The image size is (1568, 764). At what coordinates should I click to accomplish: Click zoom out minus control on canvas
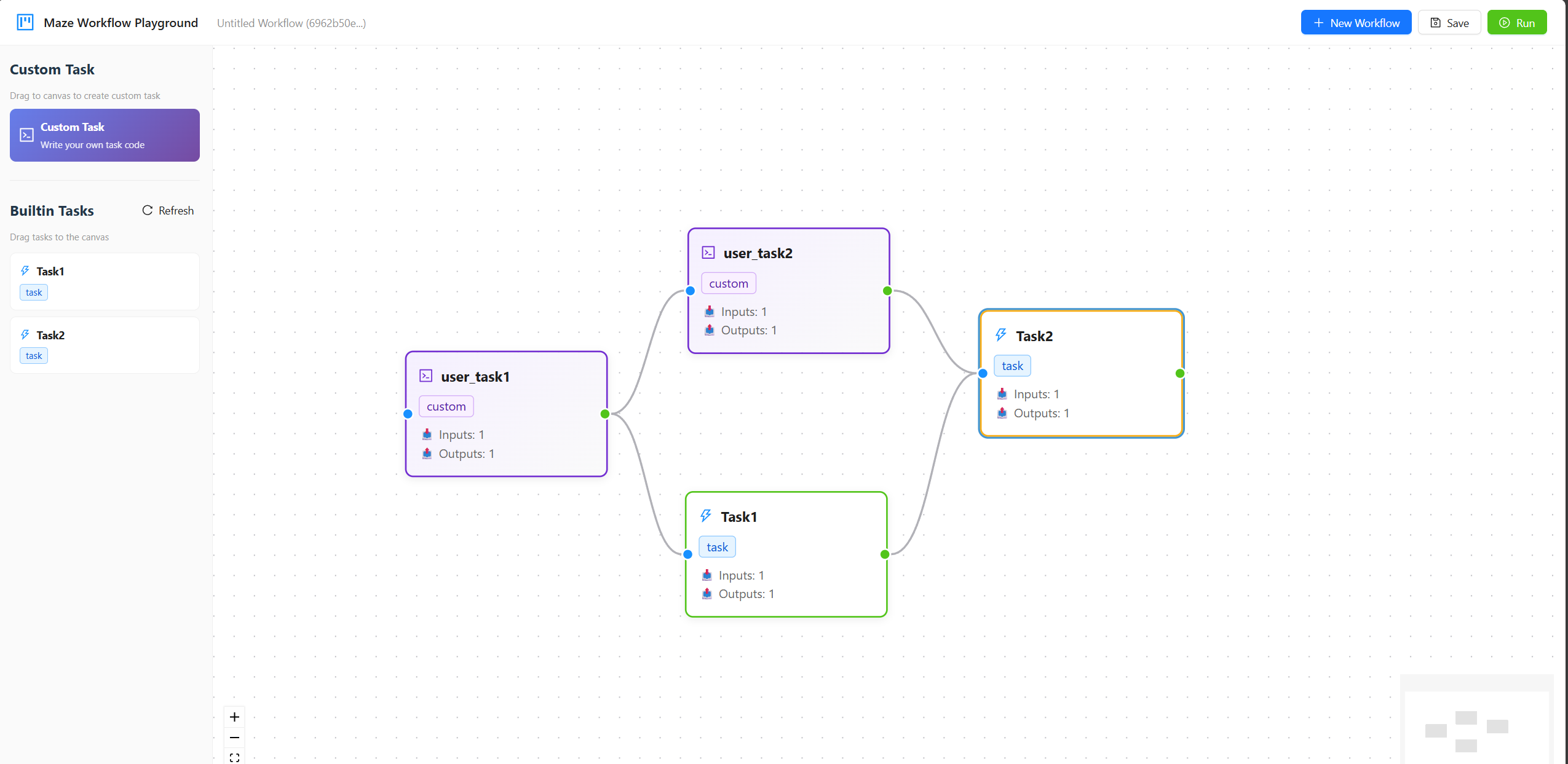click(234, 737)
